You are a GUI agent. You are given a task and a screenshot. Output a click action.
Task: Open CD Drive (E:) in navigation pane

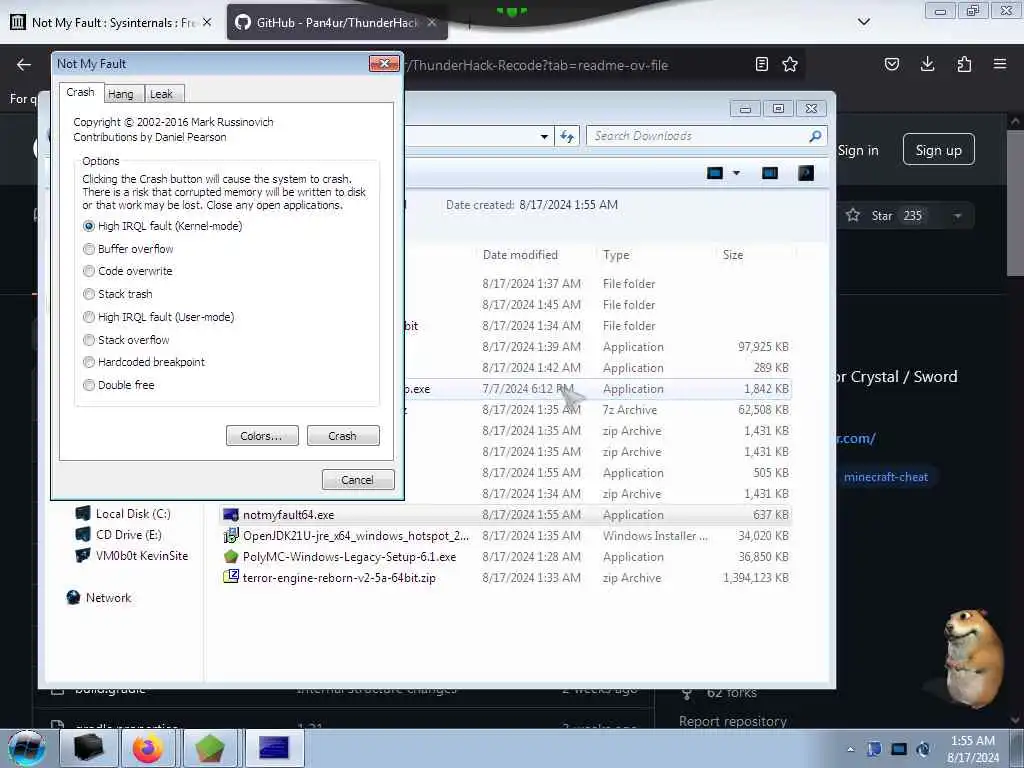pyautogui.click(x=119, y=534)
